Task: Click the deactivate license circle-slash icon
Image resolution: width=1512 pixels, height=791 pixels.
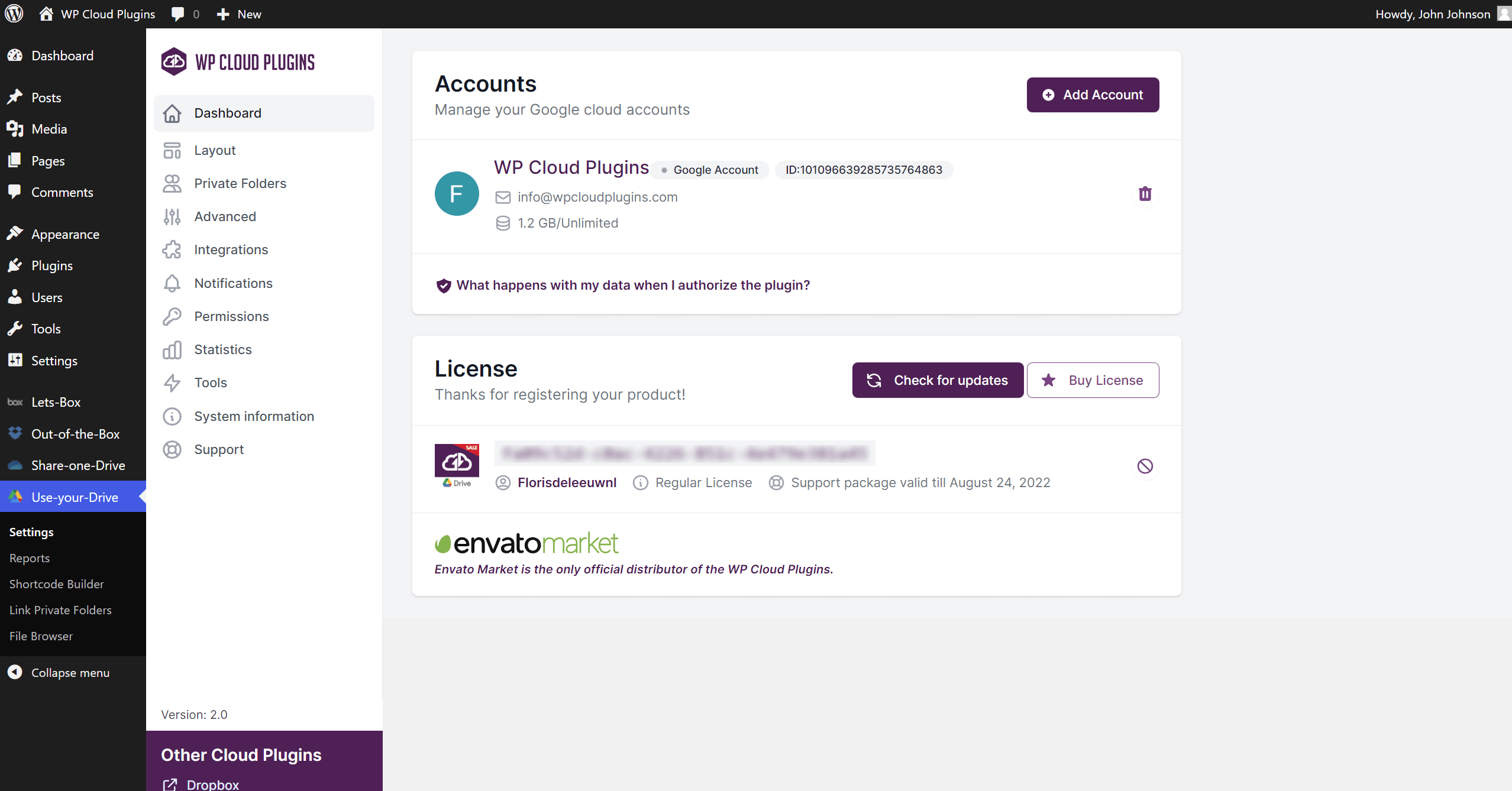Action: pyautogui.click(x=1145, y=466)
